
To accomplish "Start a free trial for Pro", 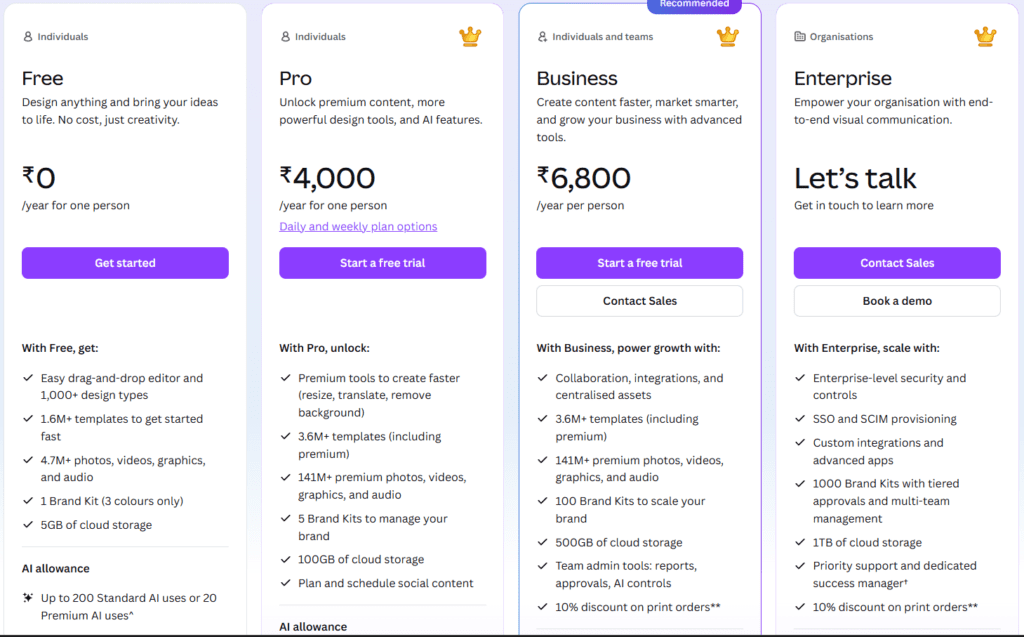I will click(x=382, y=263).
